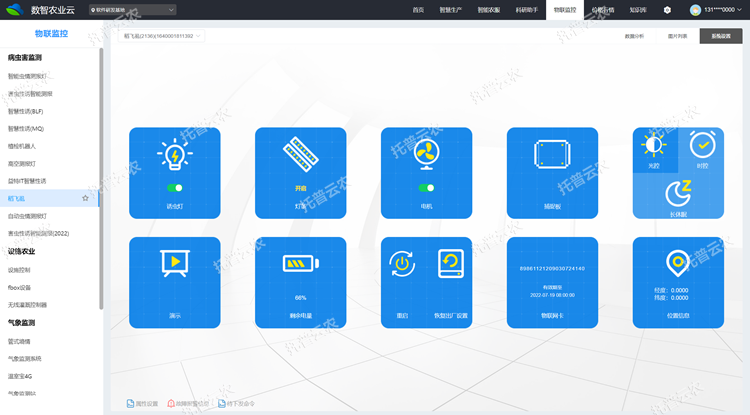Open the 演示 presentation screen icon
The image size is (750, 415).
(x=175, y=264)
